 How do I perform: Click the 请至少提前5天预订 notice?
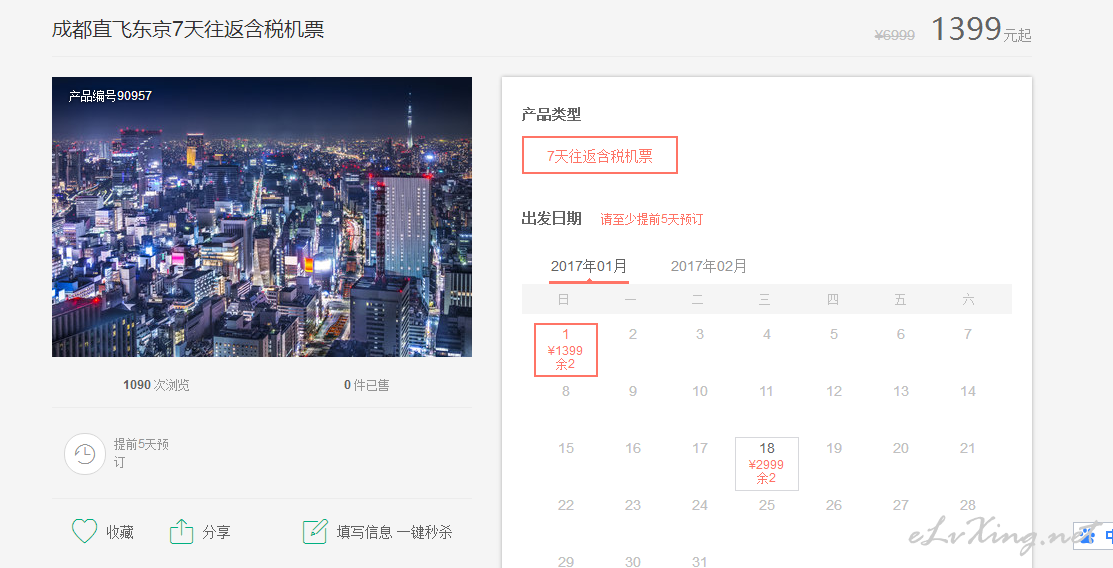[x=652, y=219]
